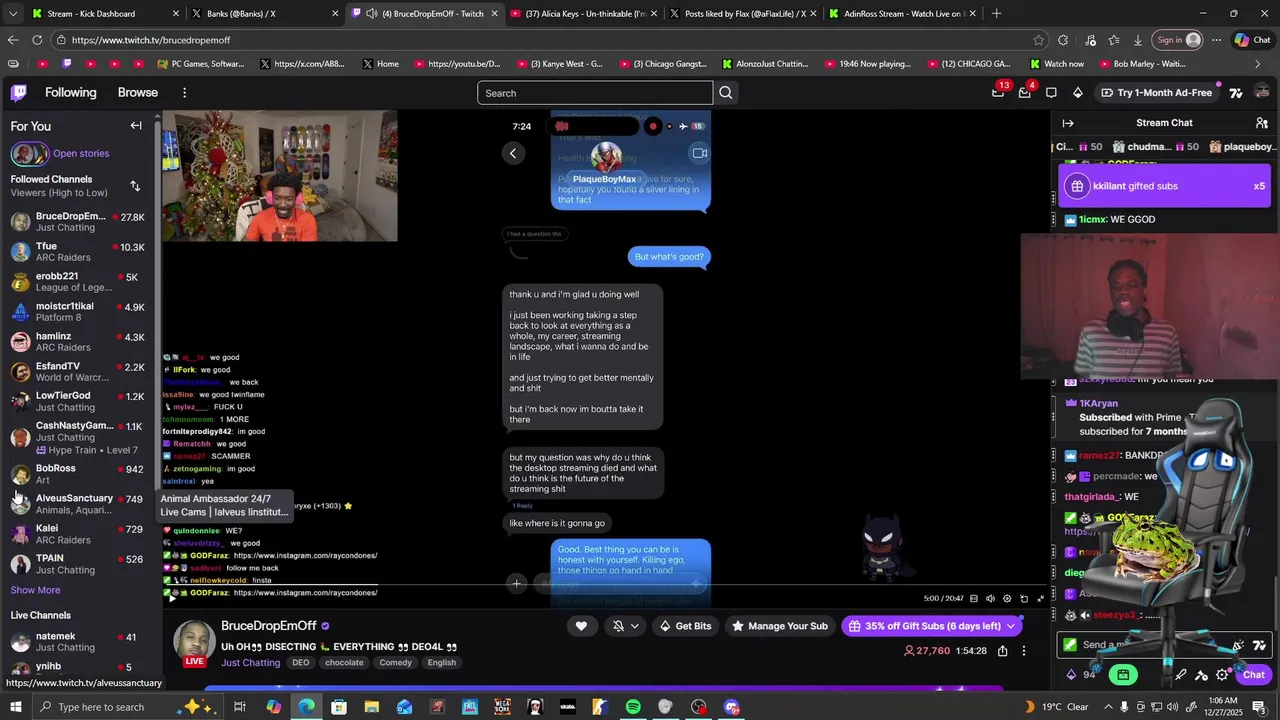Toggle moderator sword icon in chat footer
1280x720 pixels.
[1181, 675]
